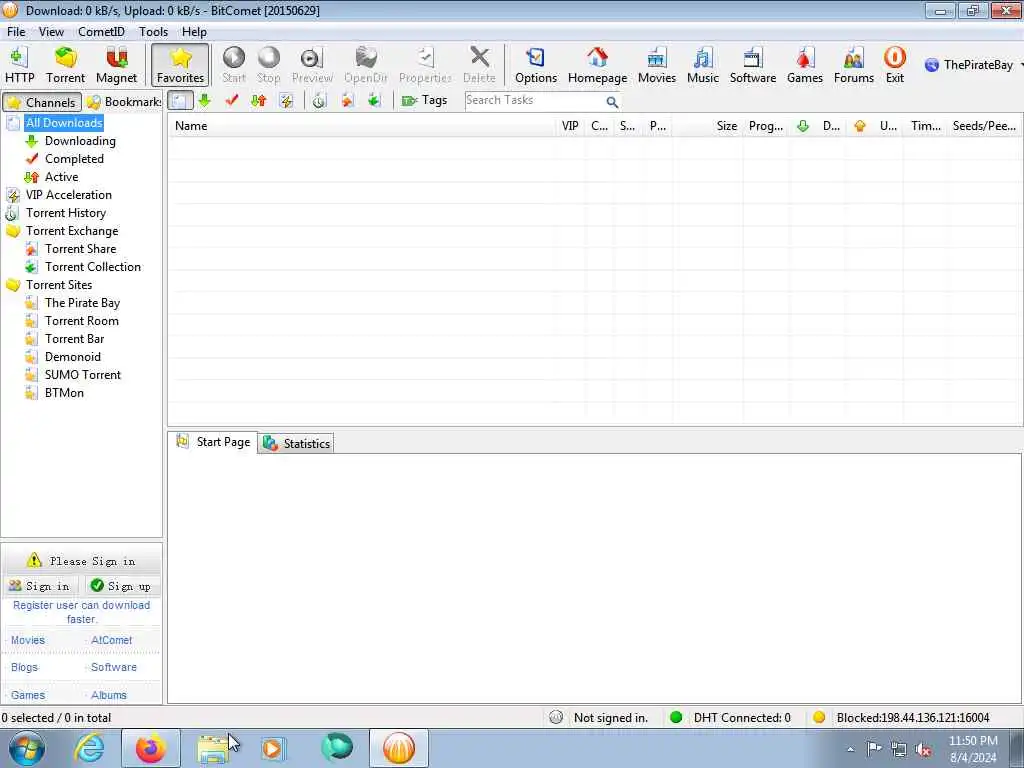
Task: Open the Albums link
Action: pos(108,695)
